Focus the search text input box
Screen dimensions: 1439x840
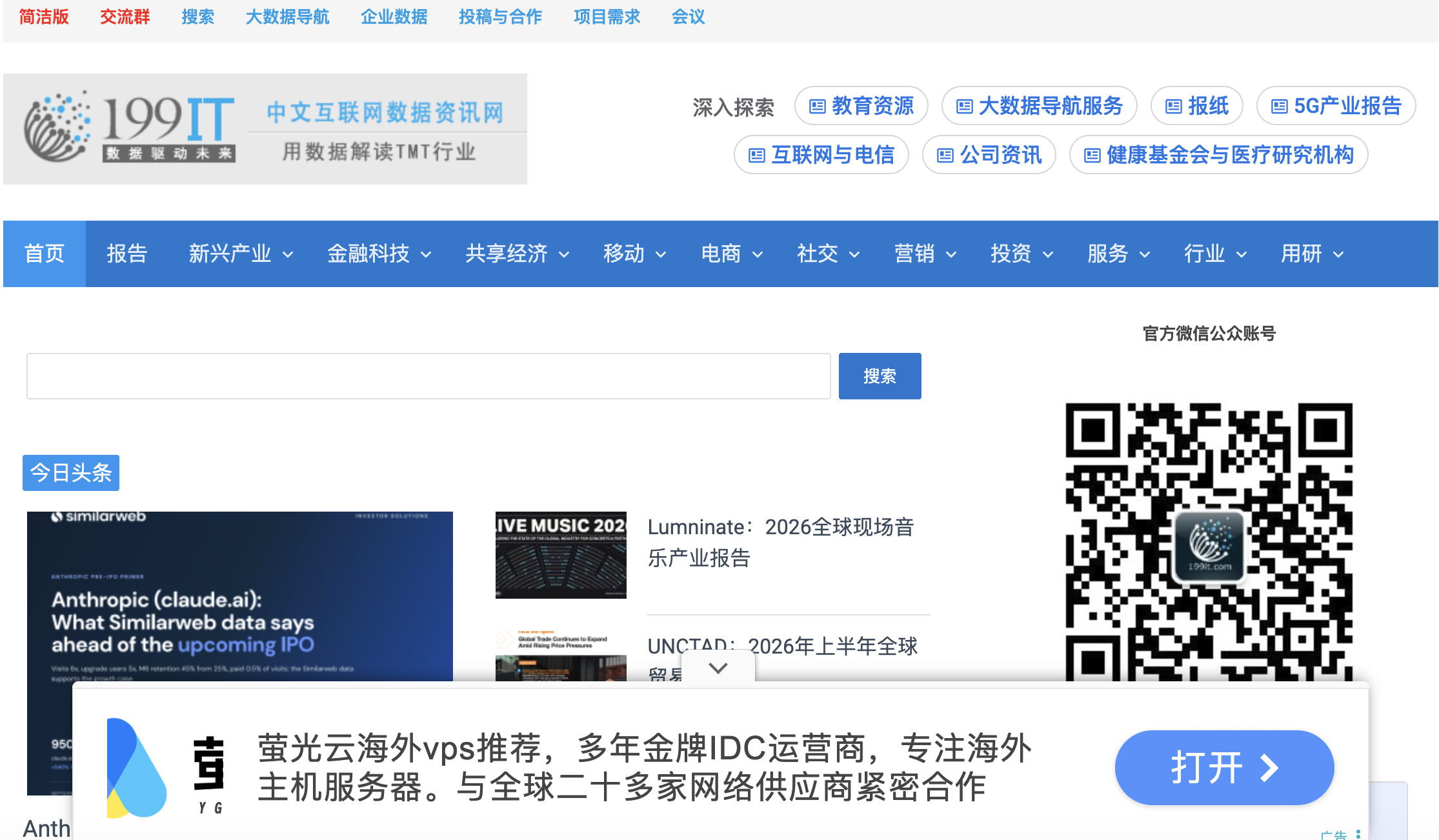428,376
